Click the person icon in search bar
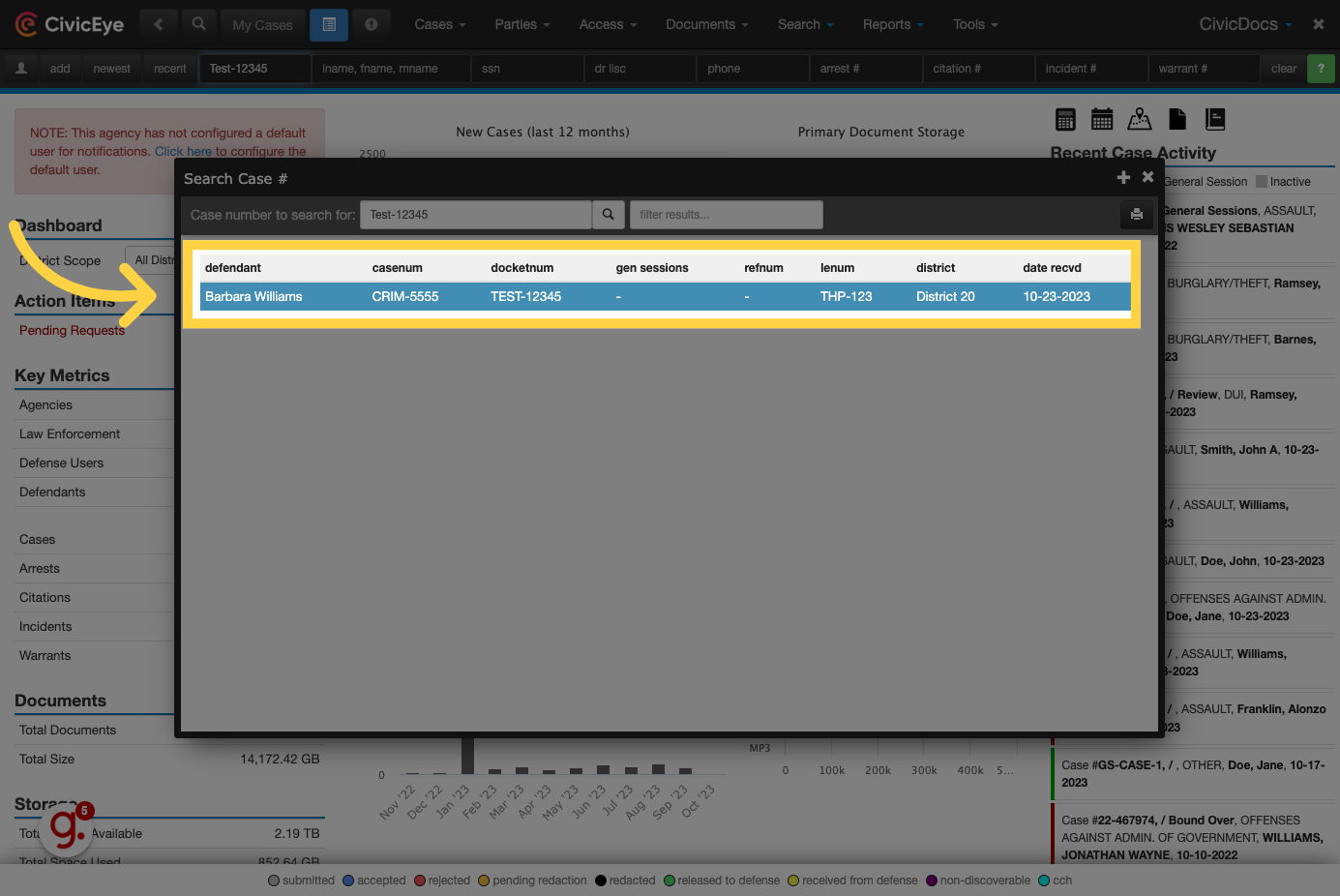The width and height of the screenshot is (1340, 896). (21, 69)
